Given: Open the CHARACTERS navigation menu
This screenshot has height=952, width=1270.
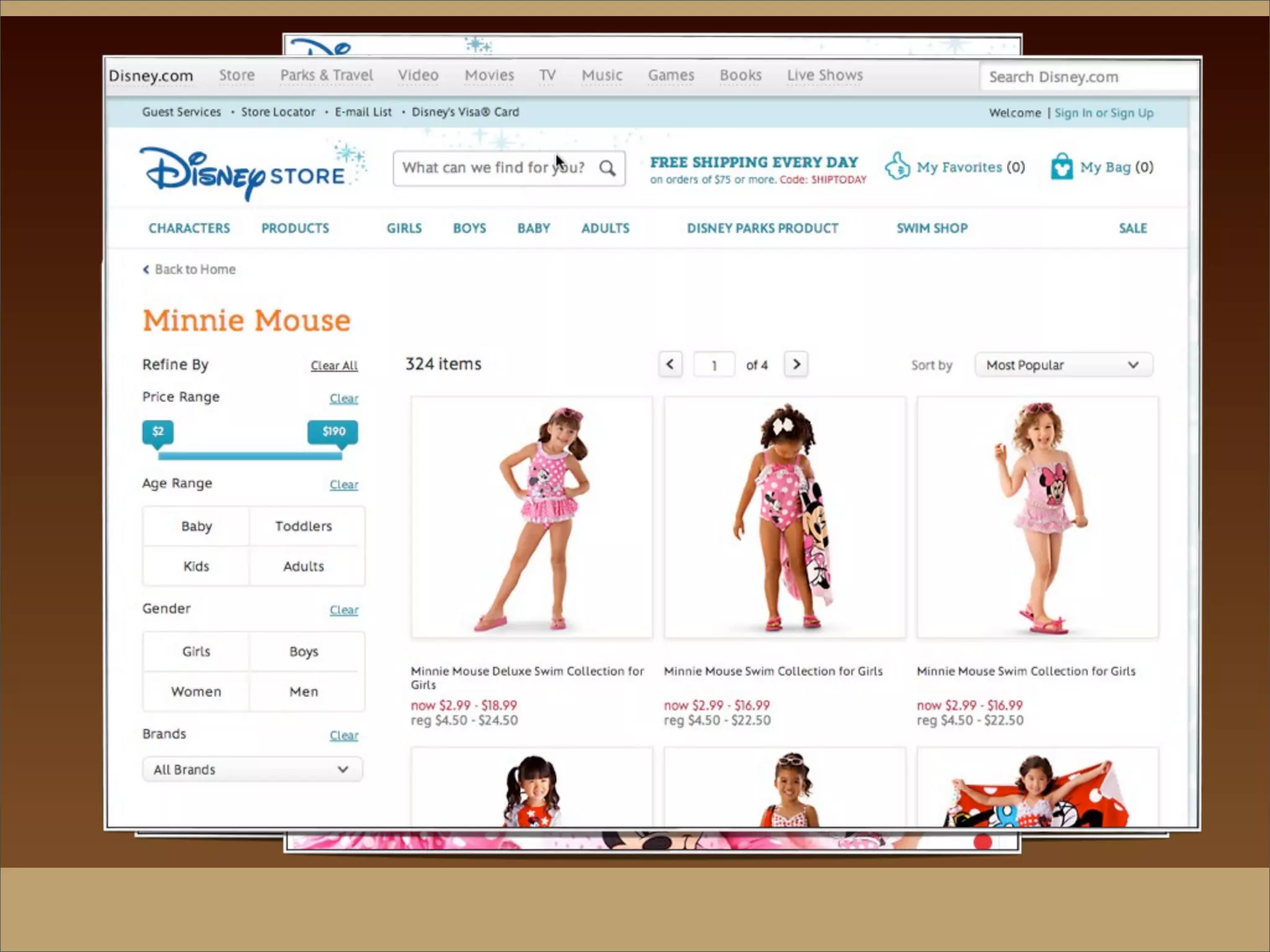Looking at the screenshot, I should (189, 228).
